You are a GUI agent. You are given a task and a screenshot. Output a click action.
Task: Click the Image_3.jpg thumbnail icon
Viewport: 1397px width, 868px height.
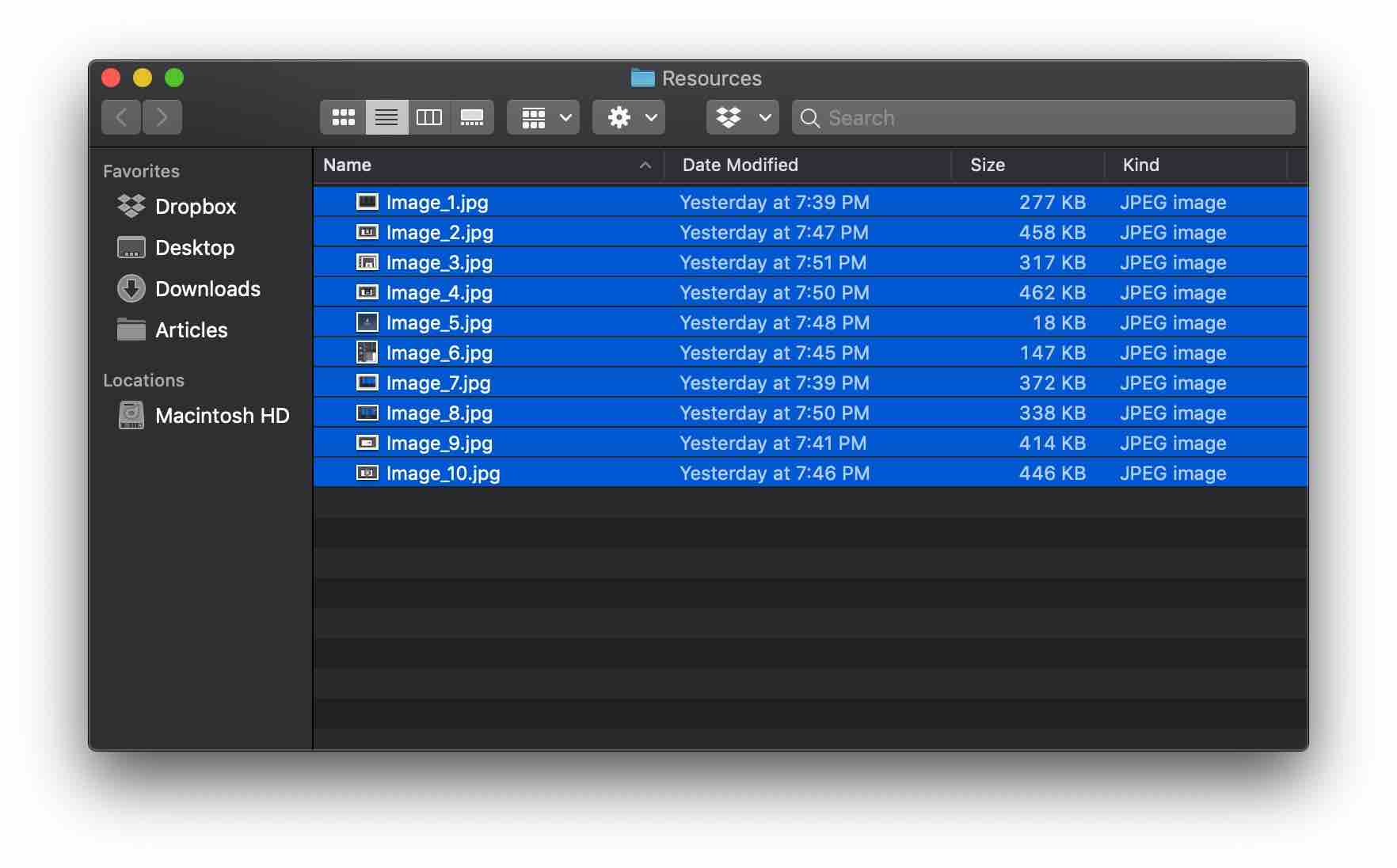click(x=367, y=262)
